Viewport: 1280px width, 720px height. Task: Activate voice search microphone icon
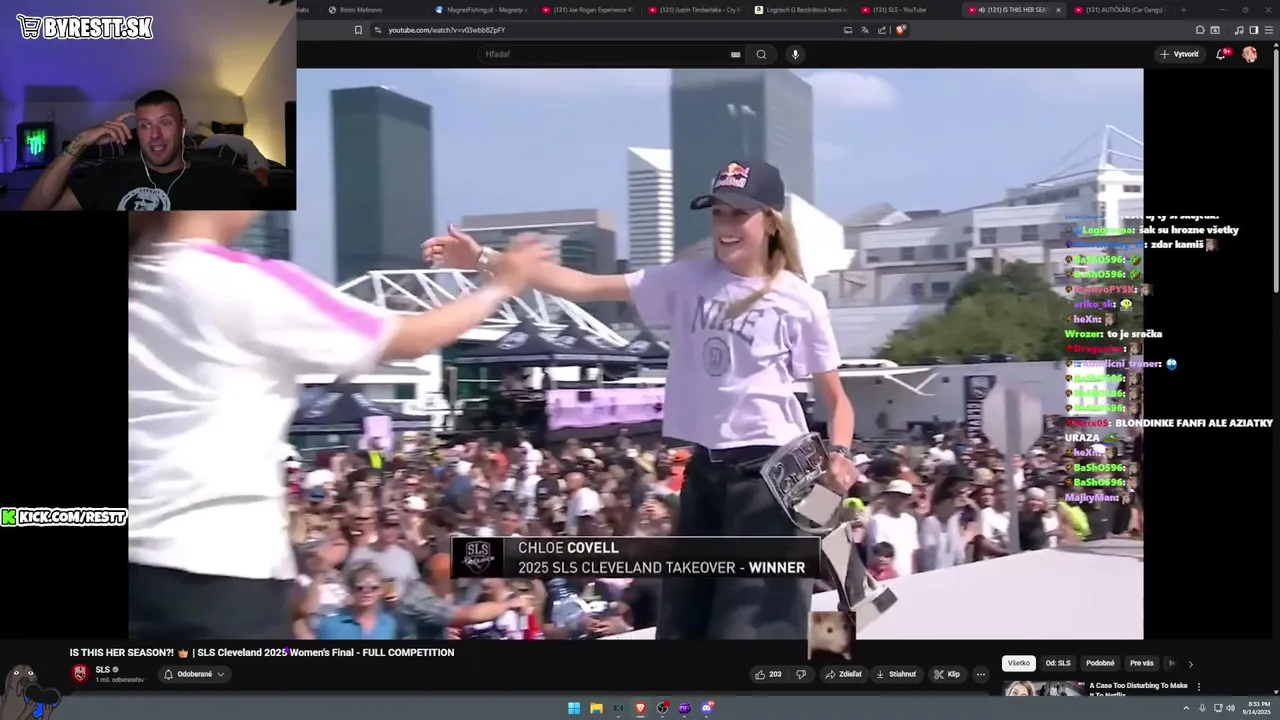coord(795,54)
